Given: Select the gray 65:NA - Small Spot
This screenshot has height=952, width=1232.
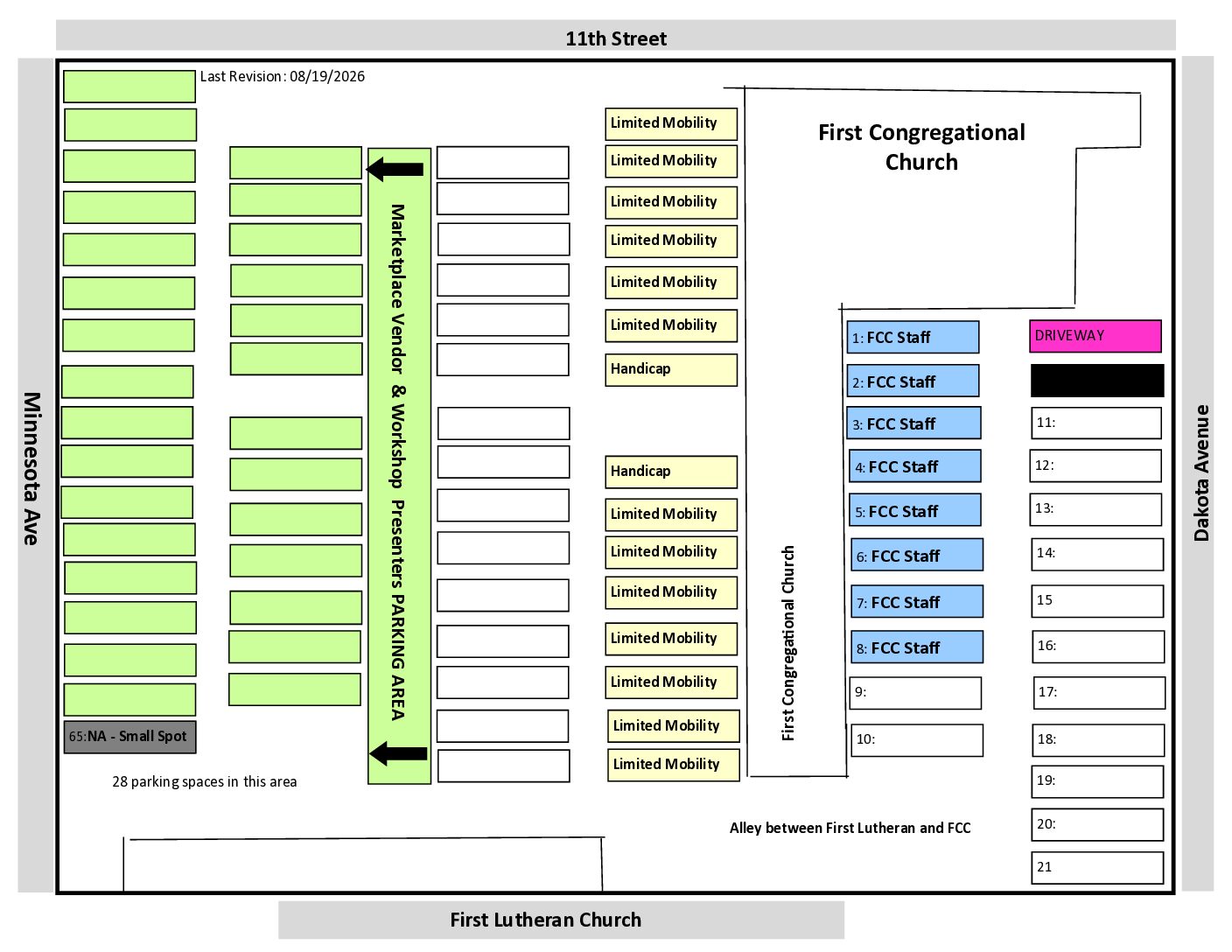Looking at the screenshot, I should click(129, 737).
